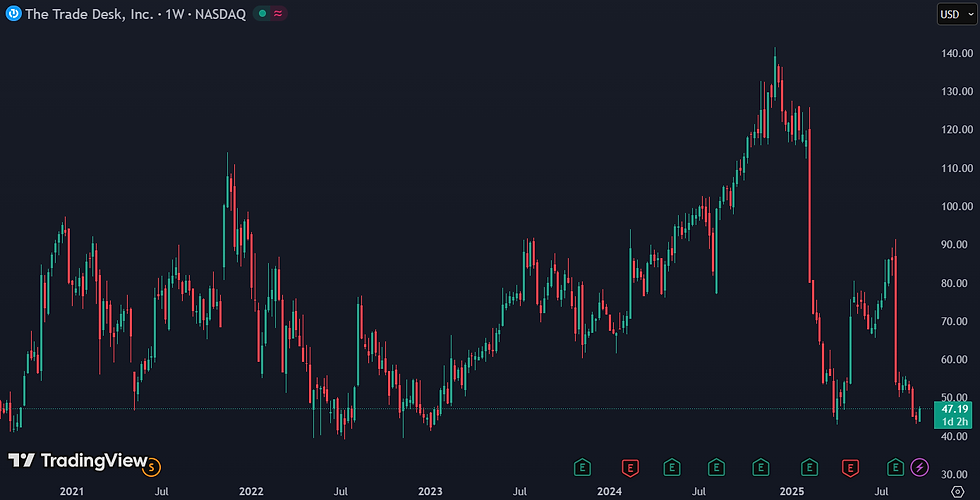
Task: Click the 2025 time axis label
Action: (x=791, y=492)
